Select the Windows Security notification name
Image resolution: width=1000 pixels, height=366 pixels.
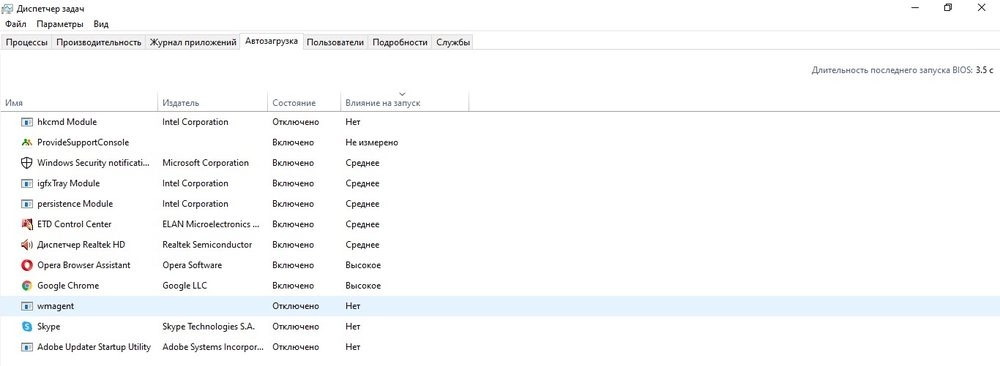[94, 163]
